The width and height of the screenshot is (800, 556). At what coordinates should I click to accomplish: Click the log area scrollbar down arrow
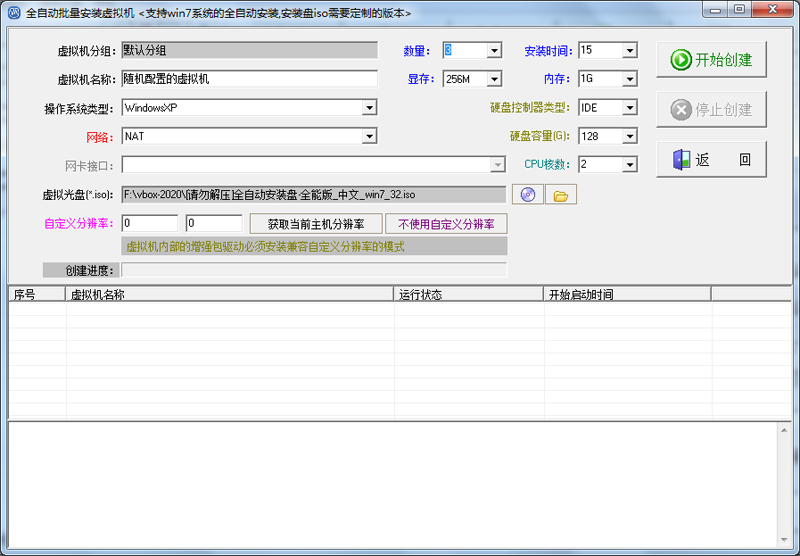point(784,540)
